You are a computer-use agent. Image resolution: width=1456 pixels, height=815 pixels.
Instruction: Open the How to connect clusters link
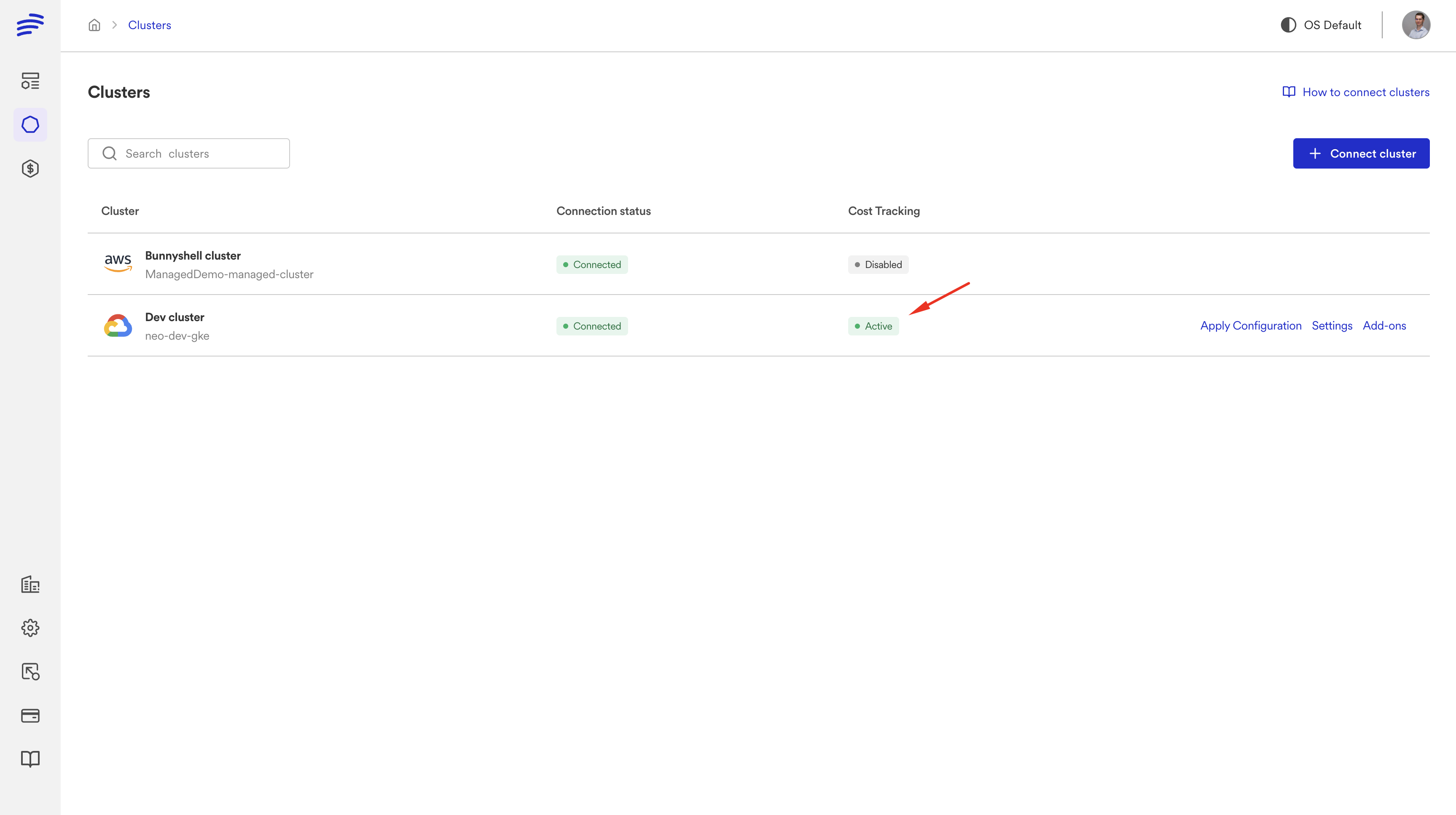coord(1356,92)
